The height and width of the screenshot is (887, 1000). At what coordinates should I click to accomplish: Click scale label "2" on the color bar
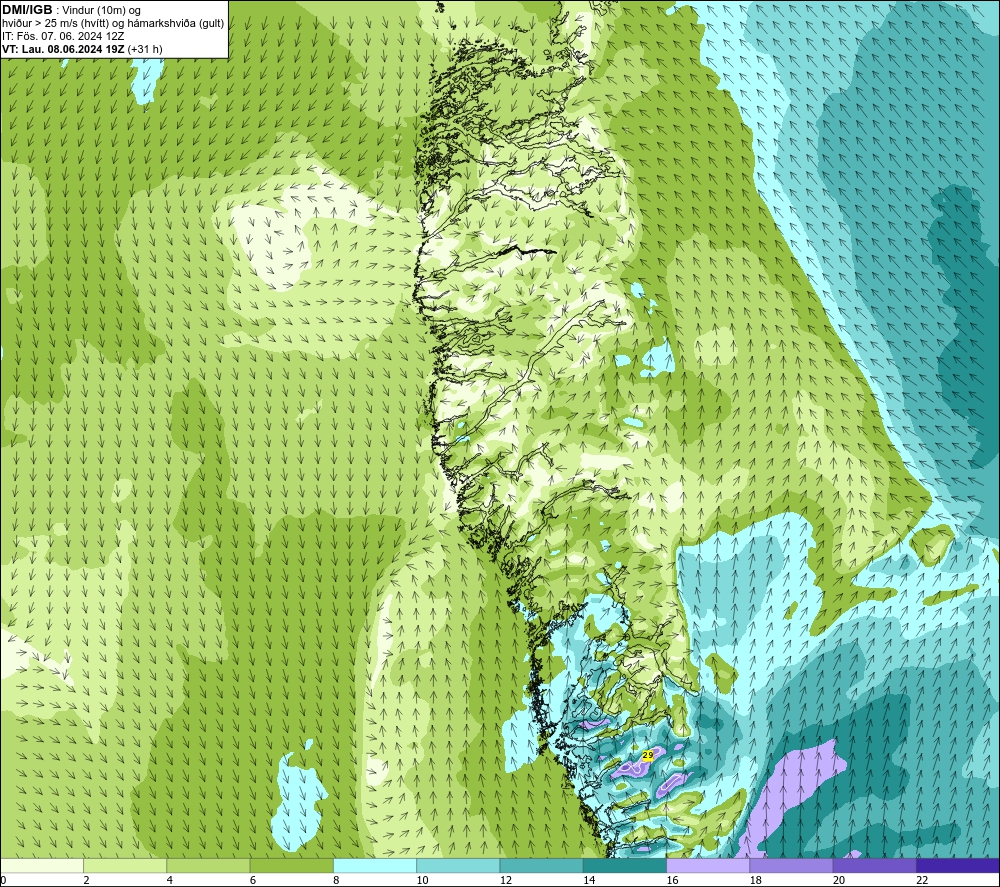86,881
